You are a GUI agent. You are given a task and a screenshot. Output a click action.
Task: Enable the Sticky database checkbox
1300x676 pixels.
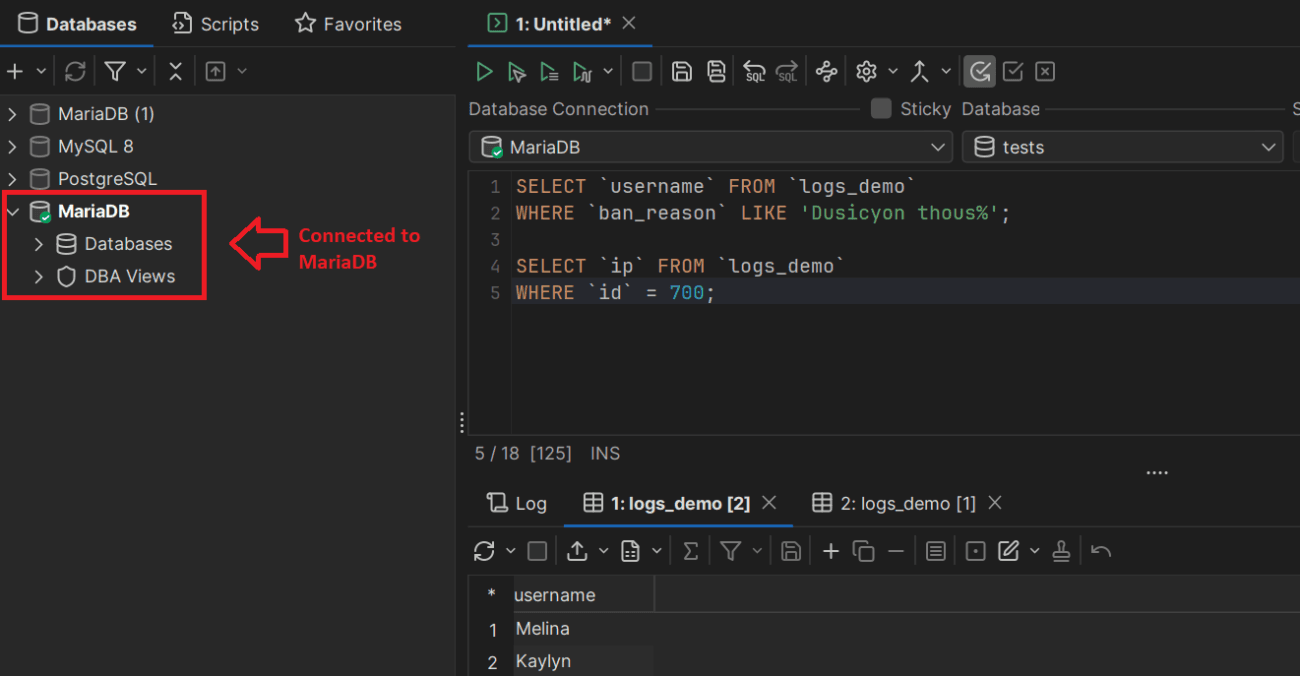pos(880,108)
